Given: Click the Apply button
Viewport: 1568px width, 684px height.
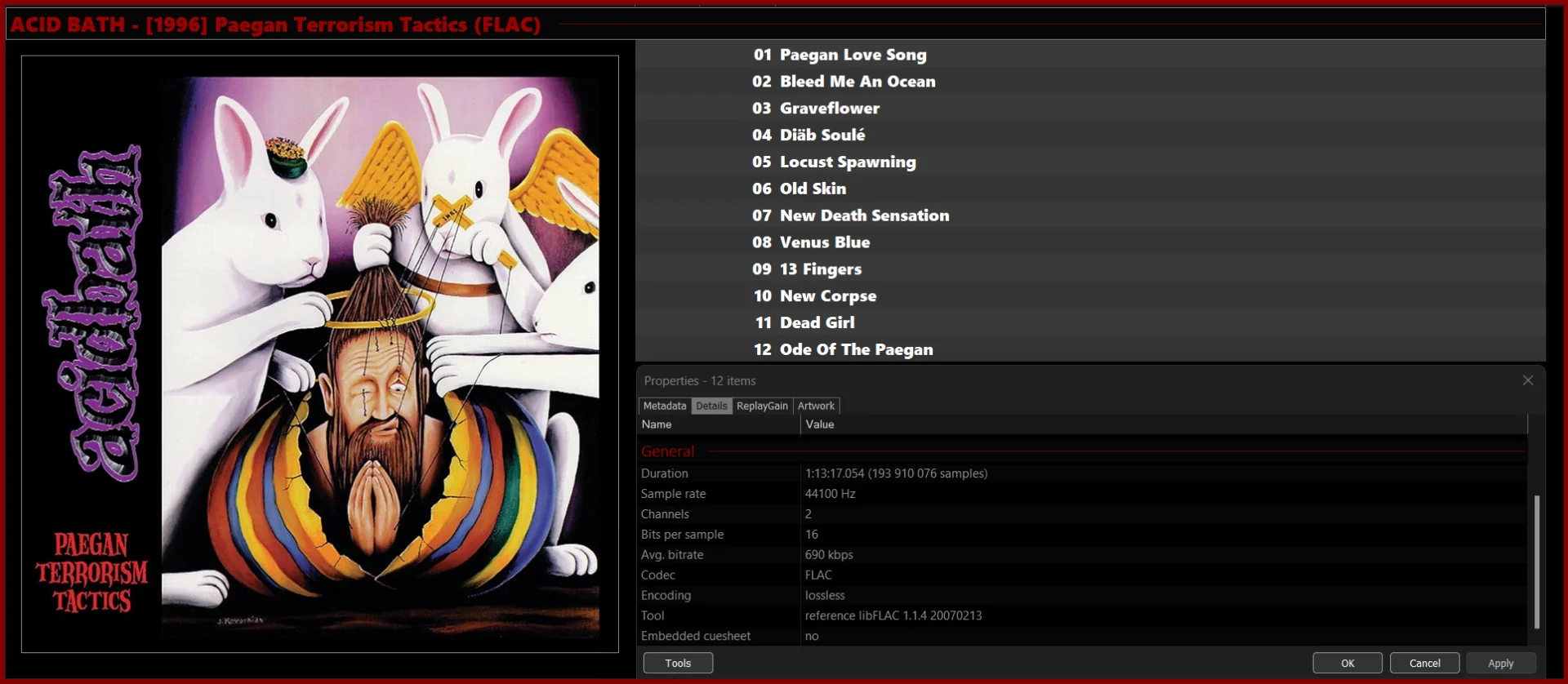Looking at the screenshot, I should pos(1500,663).
